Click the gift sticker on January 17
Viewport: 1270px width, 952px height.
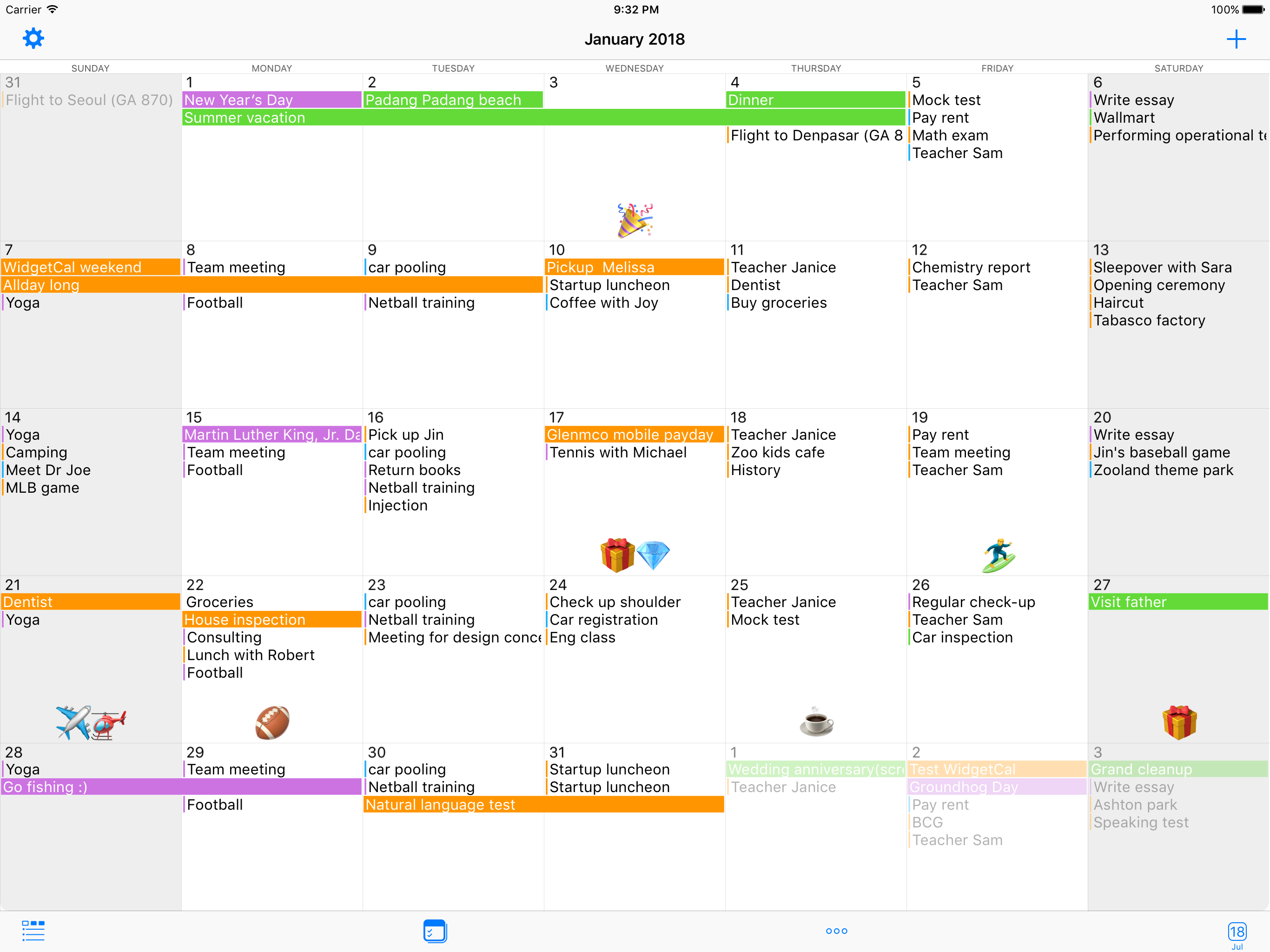[617, 553]
